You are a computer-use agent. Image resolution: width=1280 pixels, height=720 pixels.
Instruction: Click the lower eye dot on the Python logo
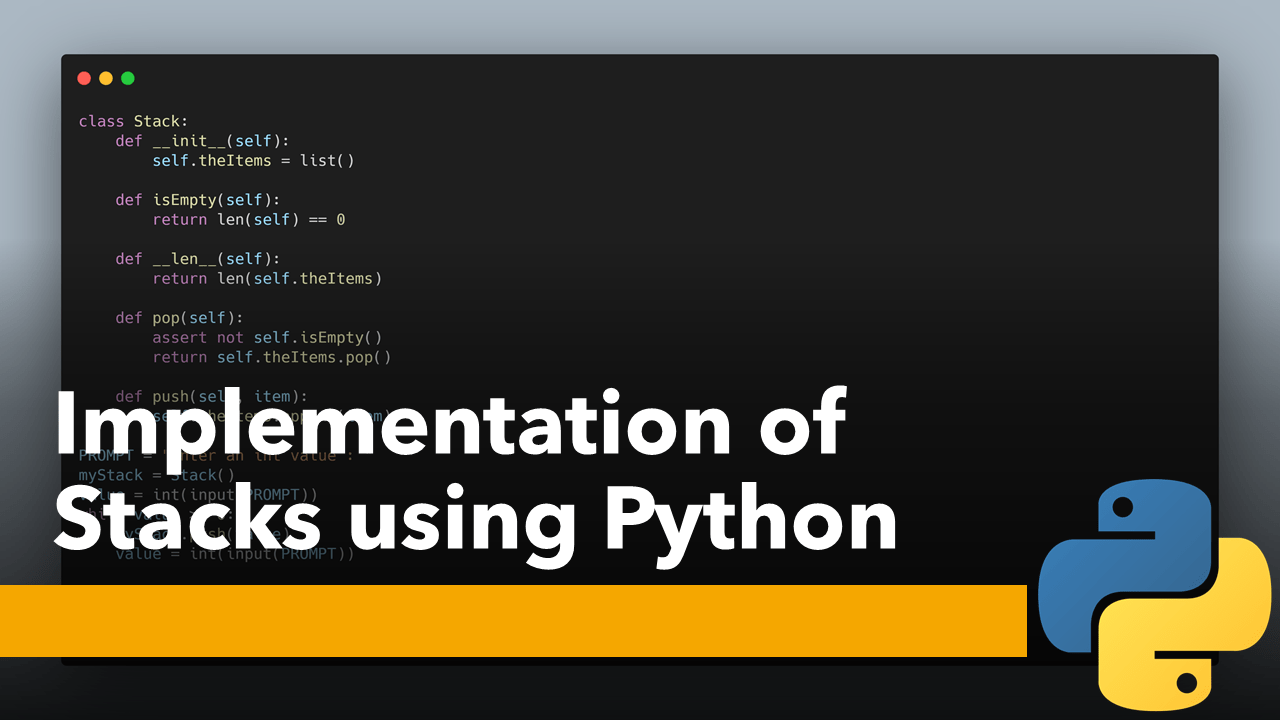pos(1185,683)
